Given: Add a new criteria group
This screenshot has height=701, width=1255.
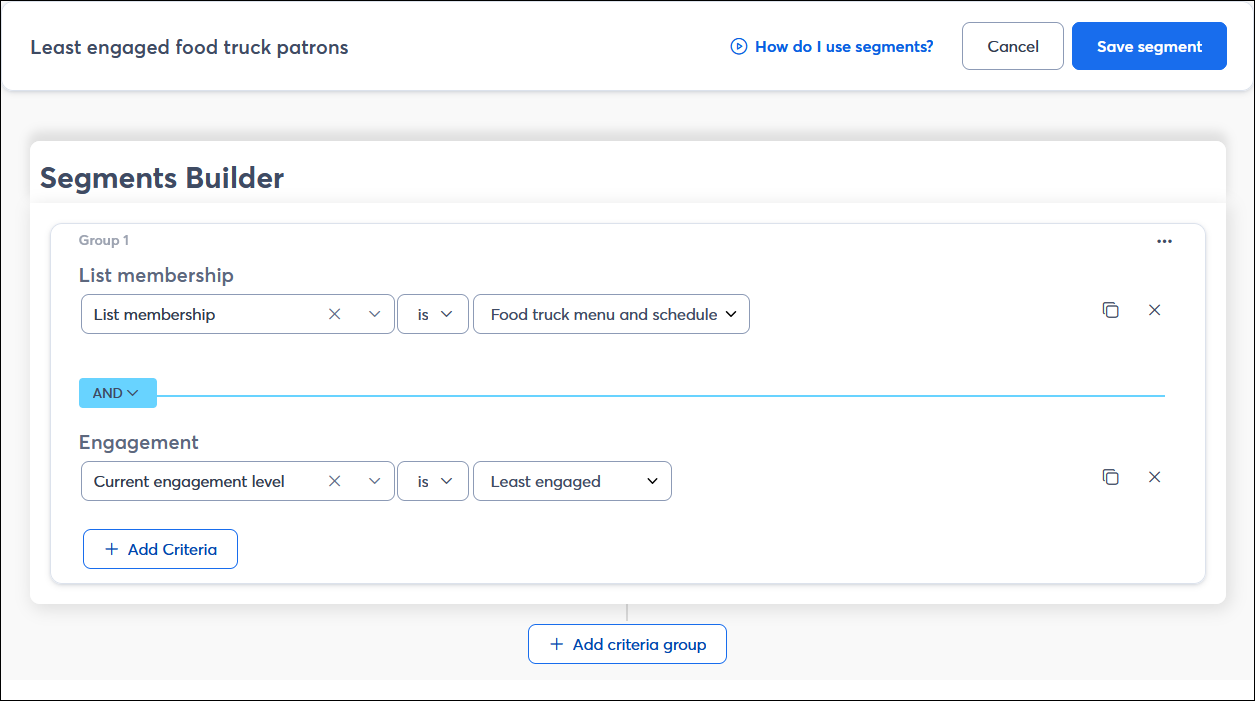Looking at the screenshot, I should tap(627, 643).
